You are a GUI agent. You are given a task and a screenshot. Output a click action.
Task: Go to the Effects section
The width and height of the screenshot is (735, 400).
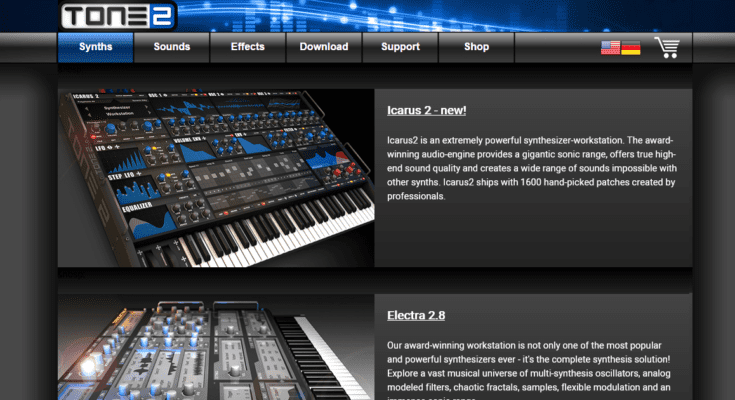247,47
